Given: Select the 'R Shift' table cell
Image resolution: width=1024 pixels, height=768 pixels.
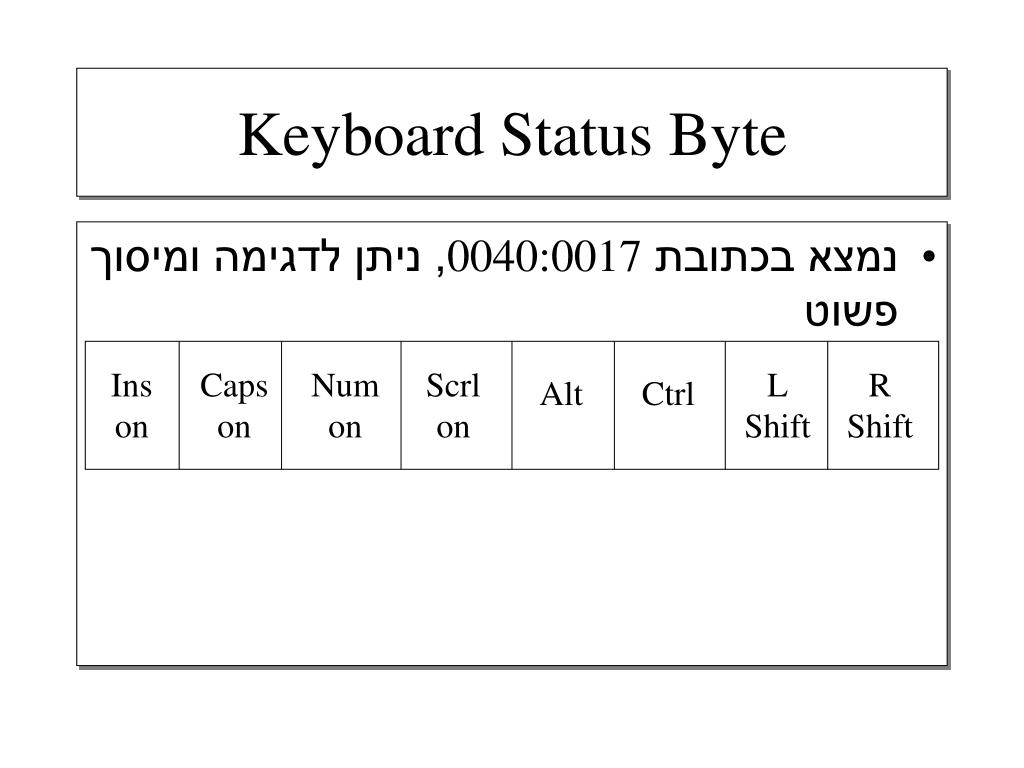Looking at the screenshot, I should [x=883, y=405].
